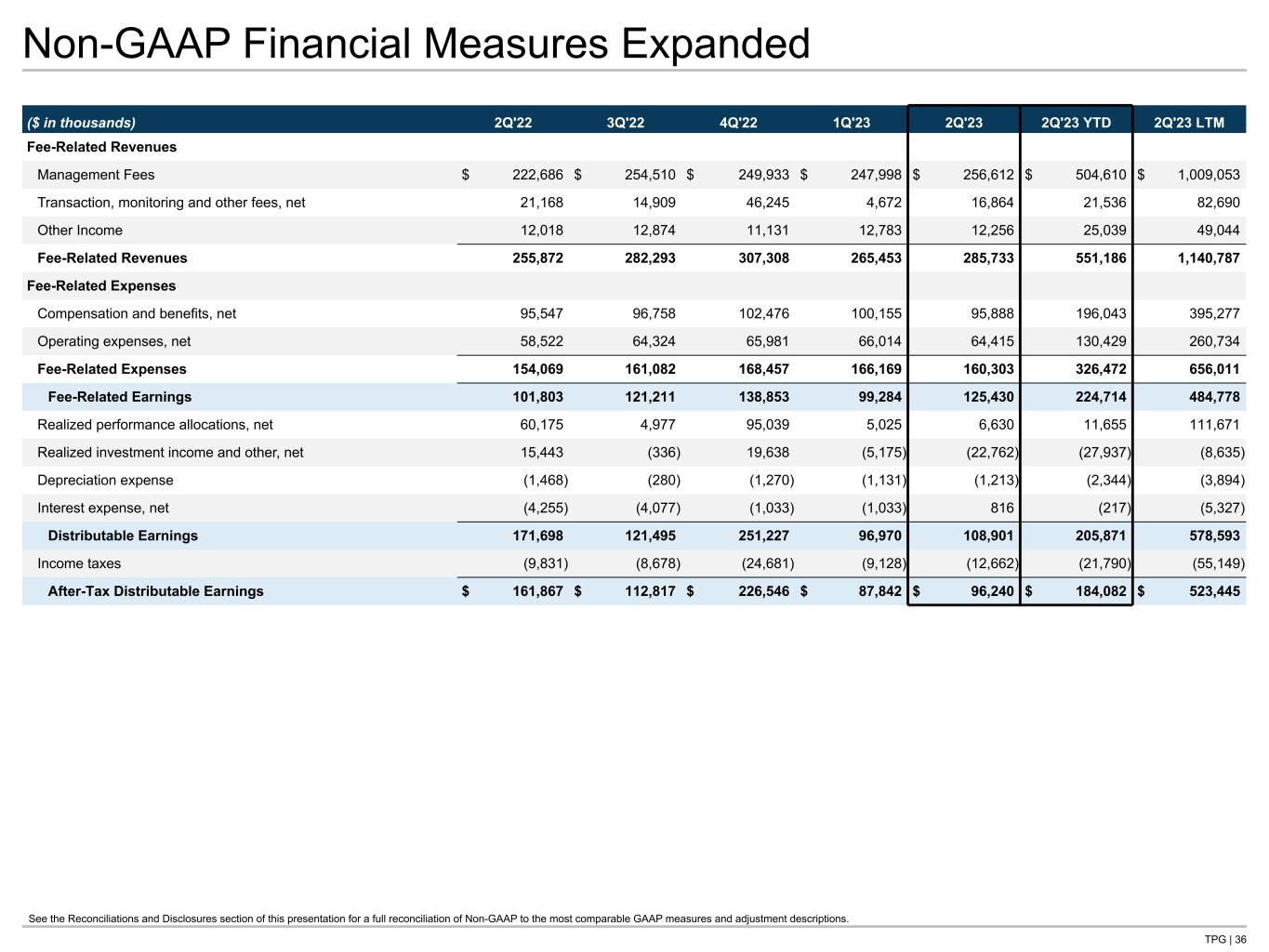Select the Fee-Related Earnings row label
The height and width of the screenshot is (952, 1269).
(119, 397)
